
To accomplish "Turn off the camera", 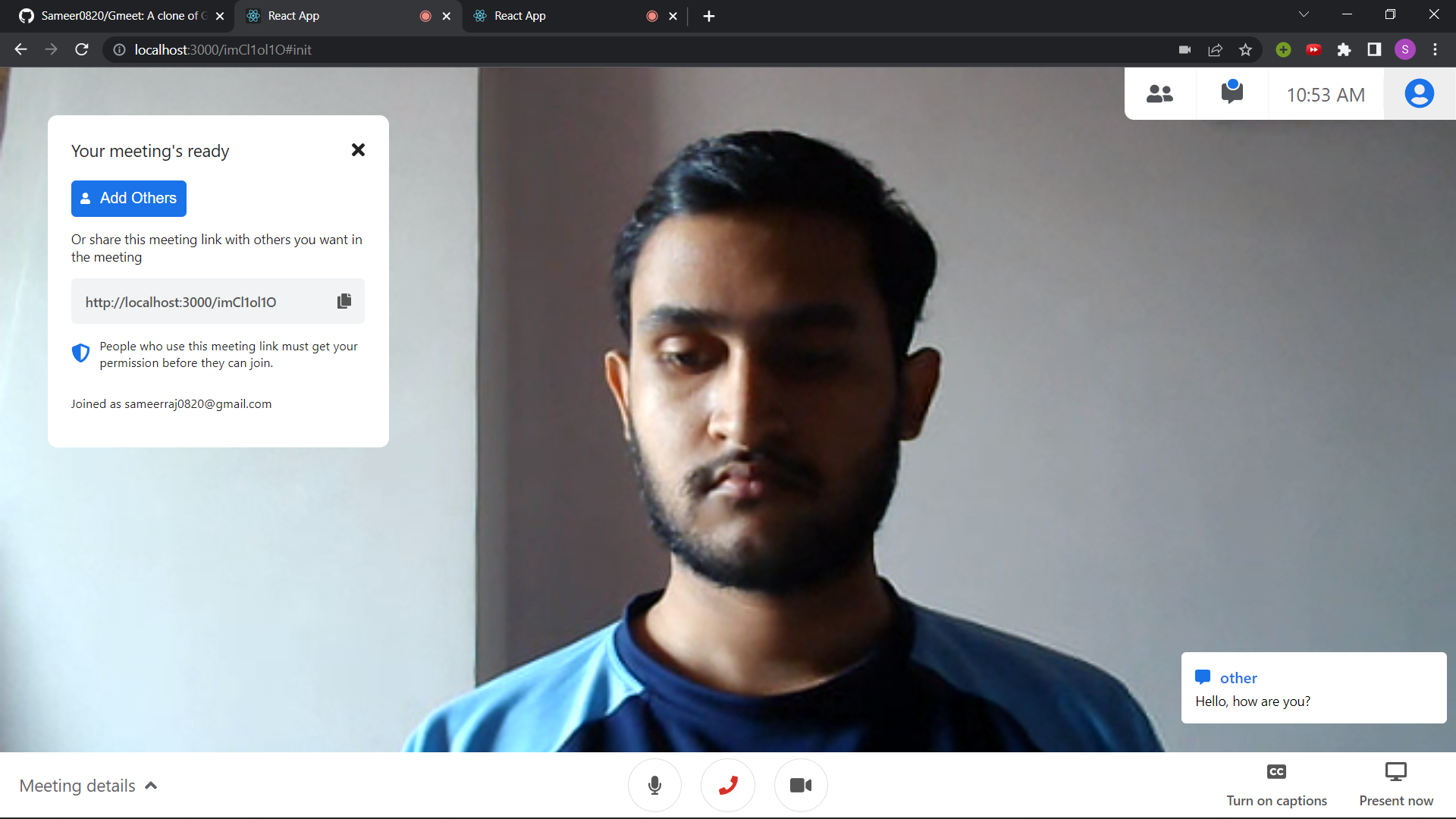I will 801,785.
